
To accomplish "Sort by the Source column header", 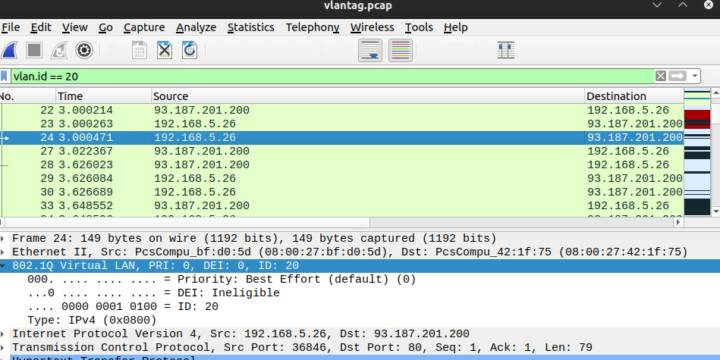I will [368, 96].
